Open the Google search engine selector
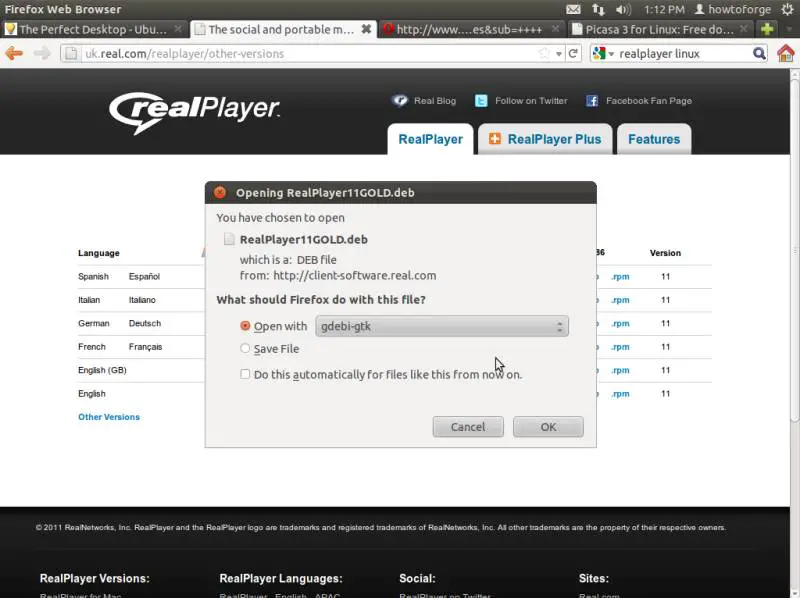This screenshot has height=598, width=800. [x=604, y=53]
